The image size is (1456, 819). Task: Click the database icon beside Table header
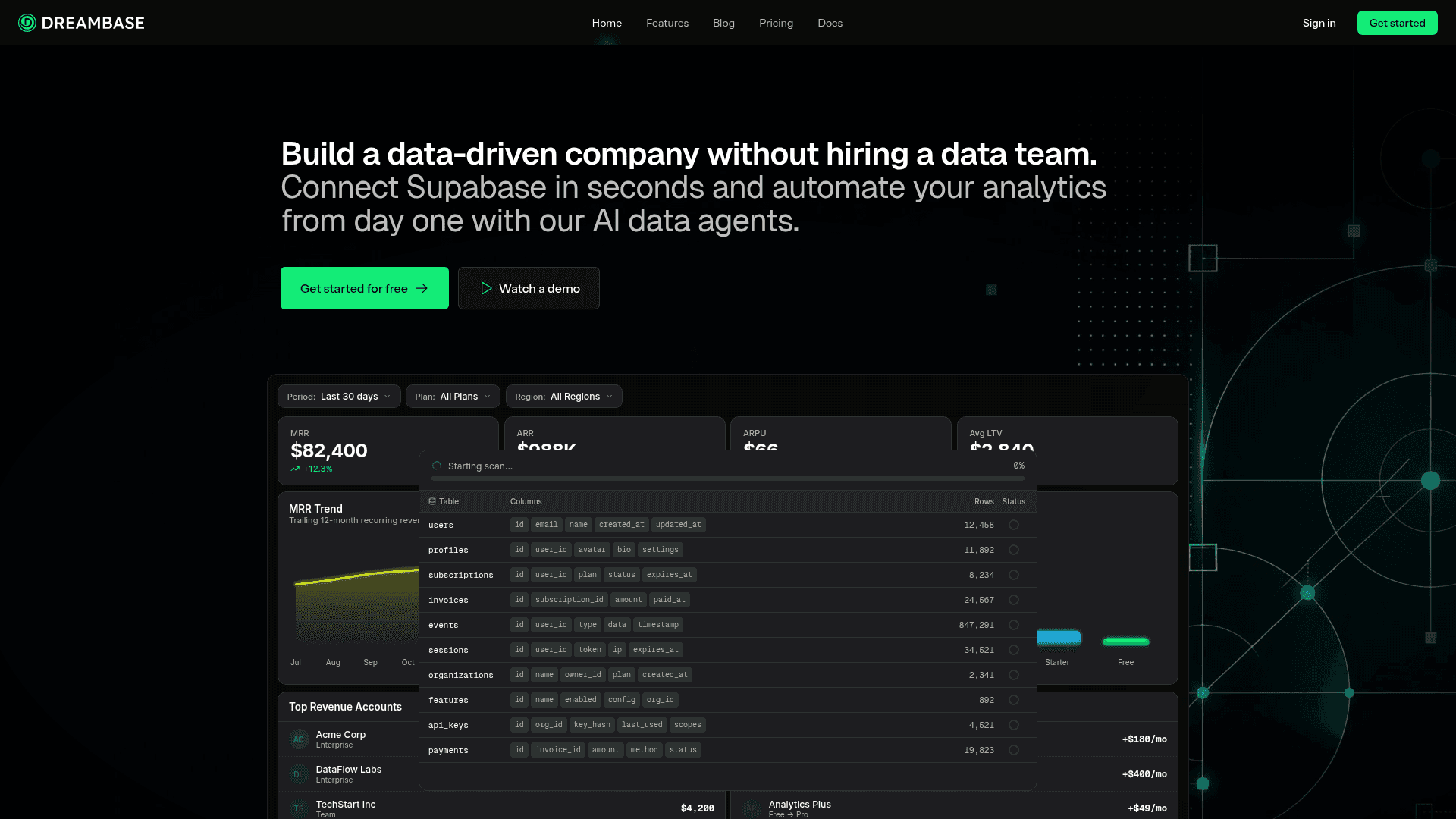pyautogui.click(x=432, y=501)
